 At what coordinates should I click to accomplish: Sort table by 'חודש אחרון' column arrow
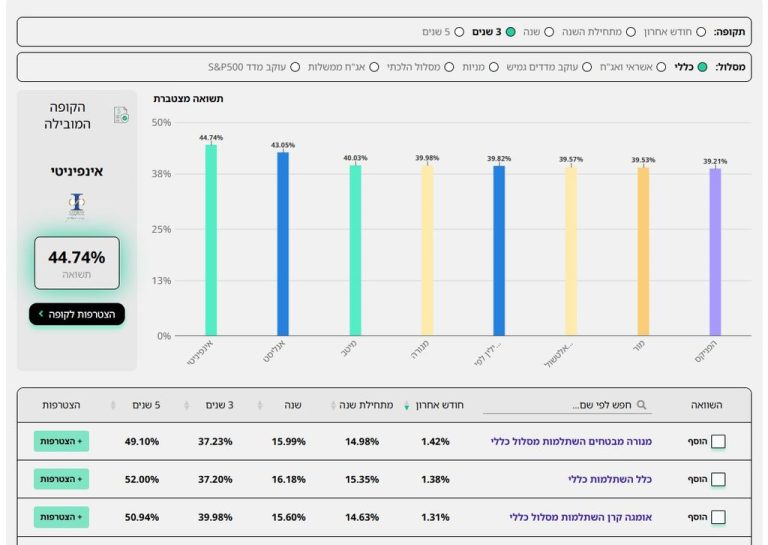pyautogui.click(x=407, y=406)
